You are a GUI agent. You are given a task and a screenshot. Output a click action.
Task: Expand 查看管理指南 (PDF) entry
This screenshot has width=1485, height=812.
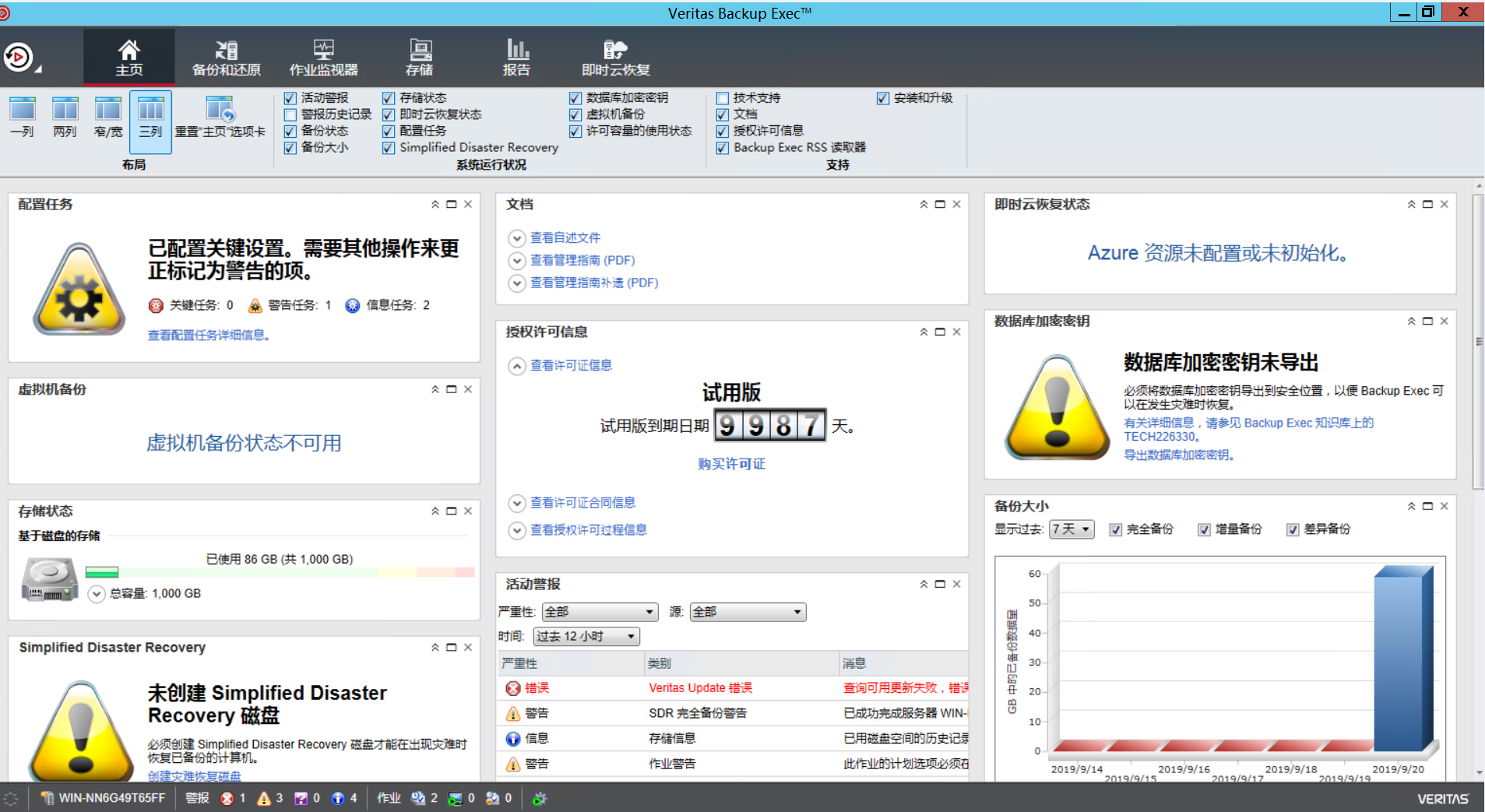tap(516, 261)
